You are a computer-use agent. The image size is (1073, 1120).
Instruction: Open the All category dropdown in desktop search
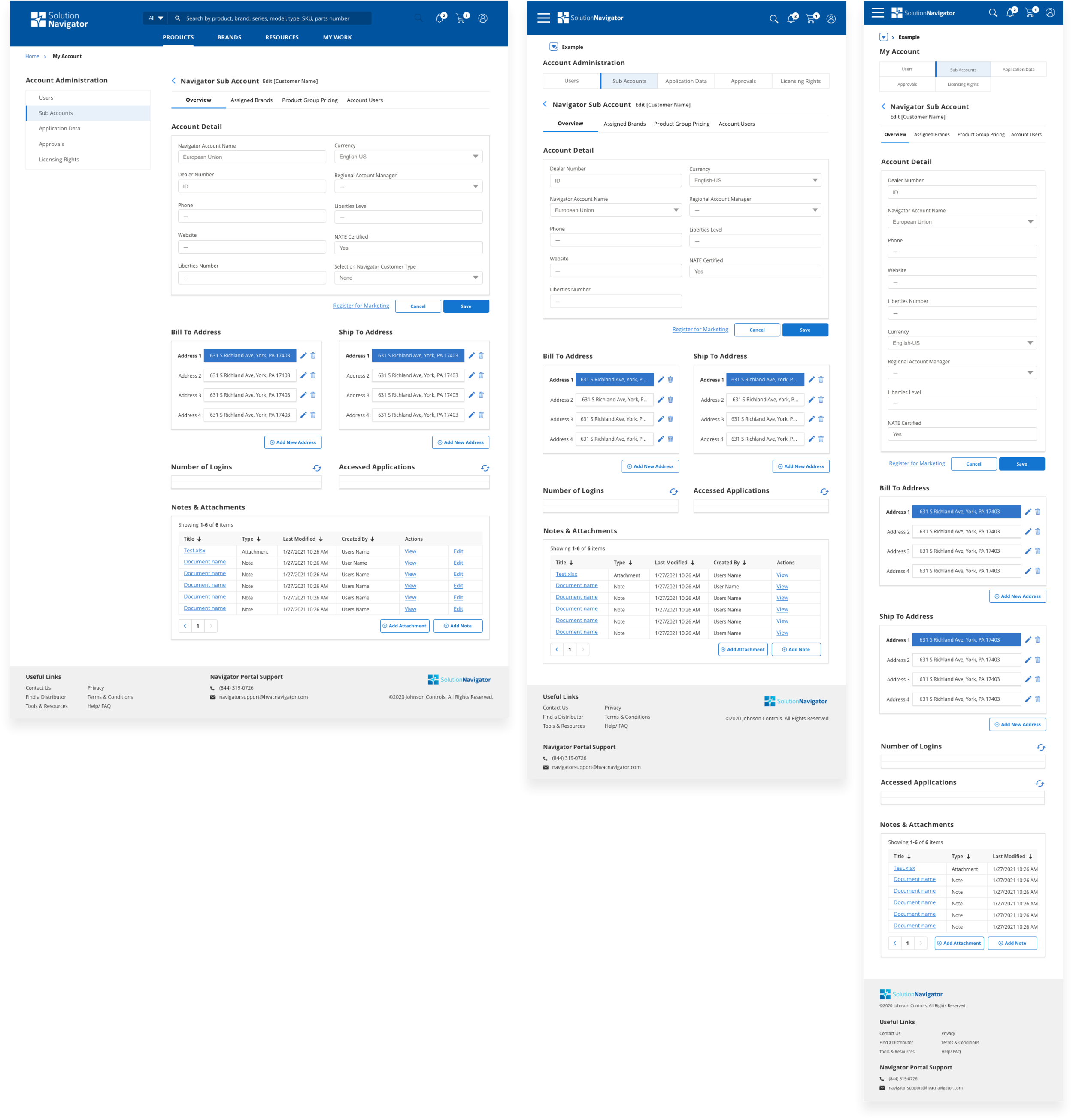click(x=155, y=18)
